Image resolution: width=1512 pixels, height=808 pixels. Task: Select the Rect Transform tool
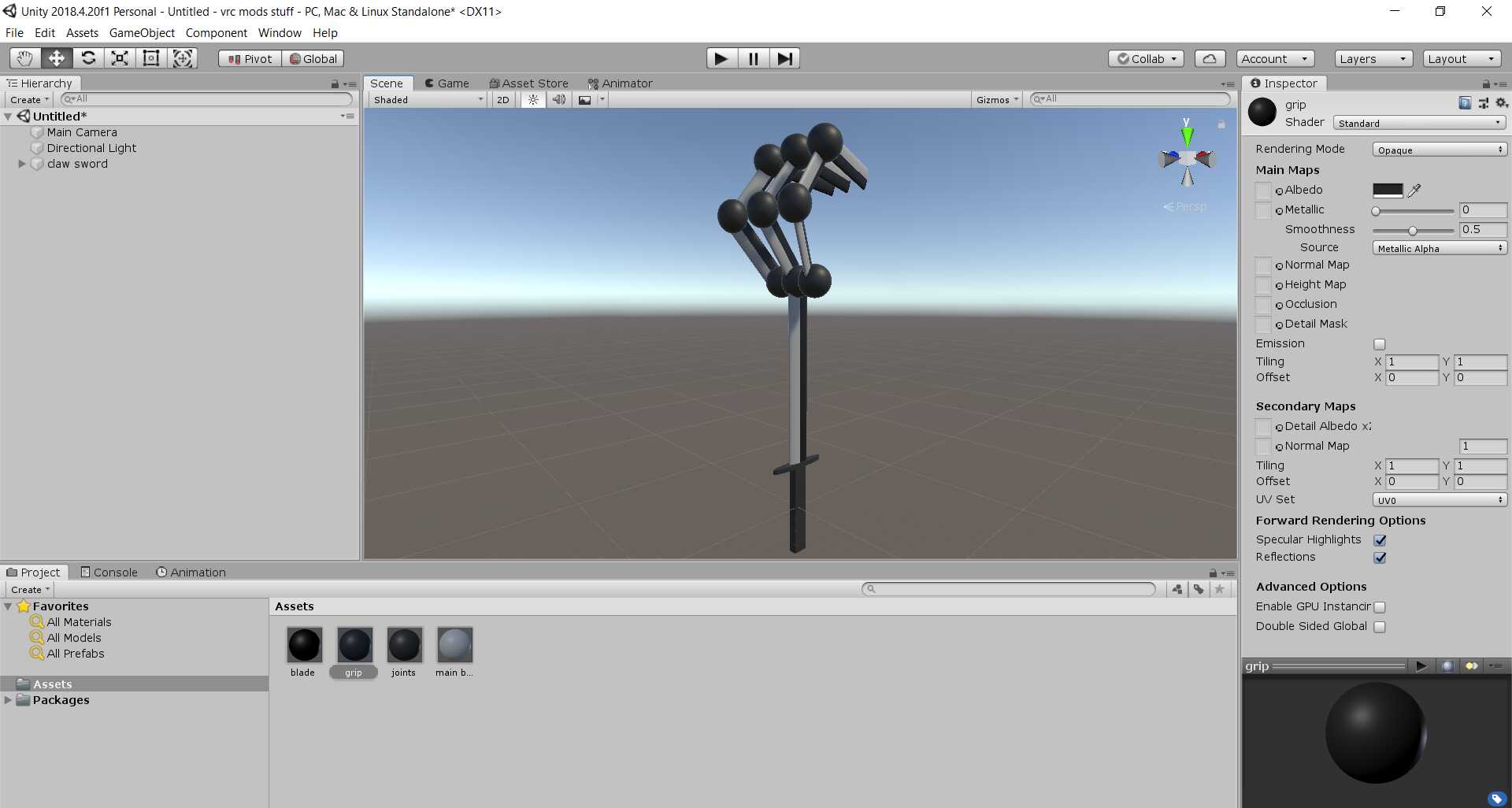tap(151, 58)
